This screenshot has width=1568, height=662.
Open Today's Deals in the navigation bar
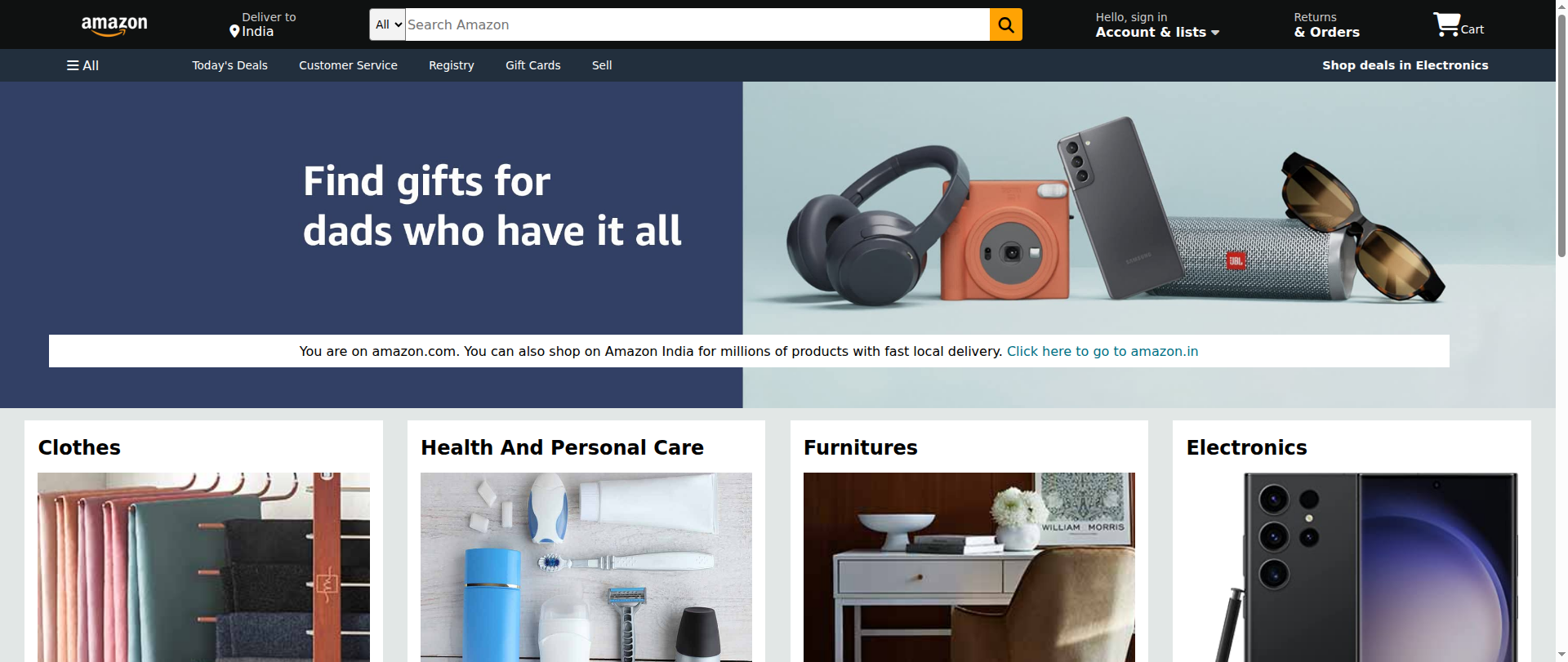229,65
